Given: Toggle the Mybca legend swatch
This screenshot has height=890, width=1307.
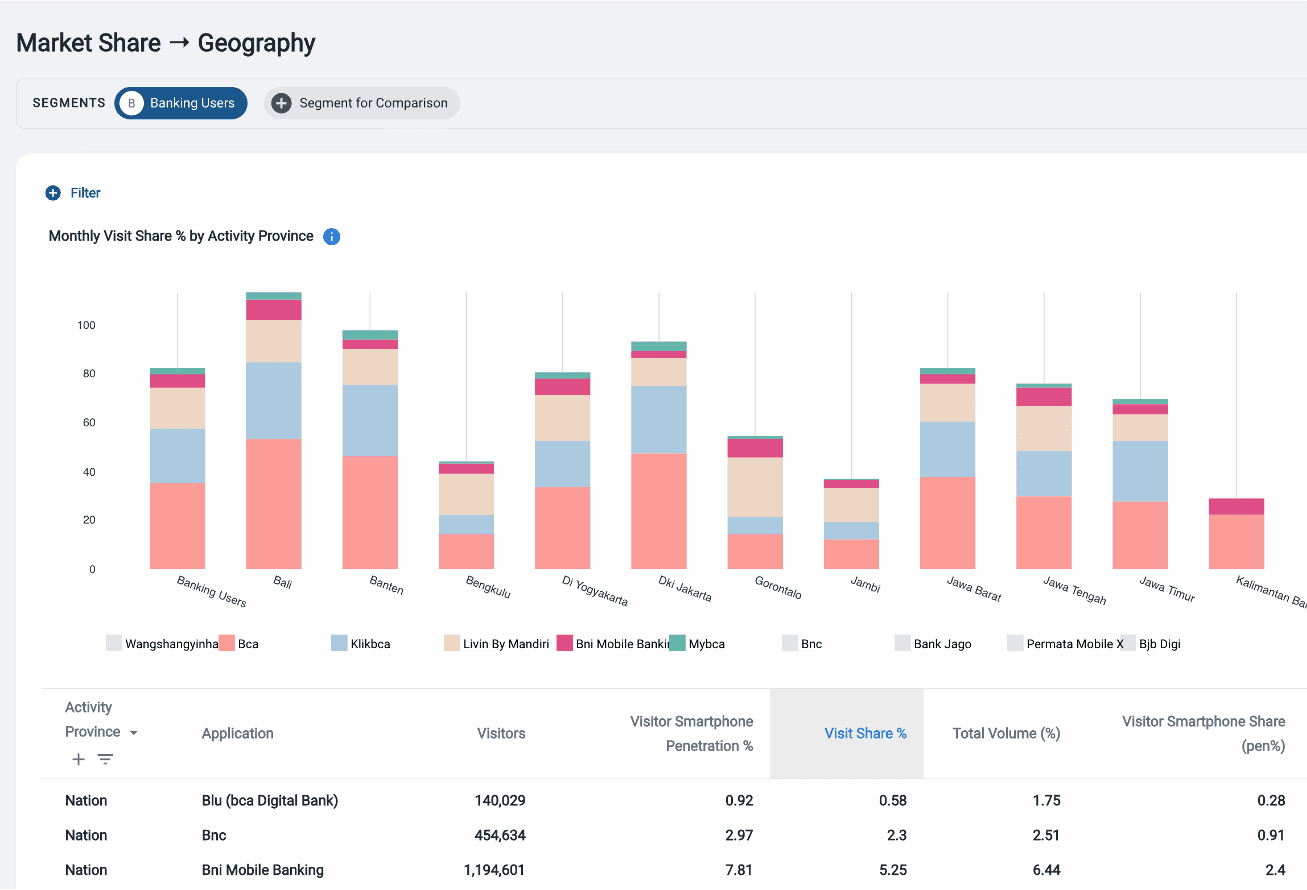Looking at the screenshot, I should click(678, 643).
